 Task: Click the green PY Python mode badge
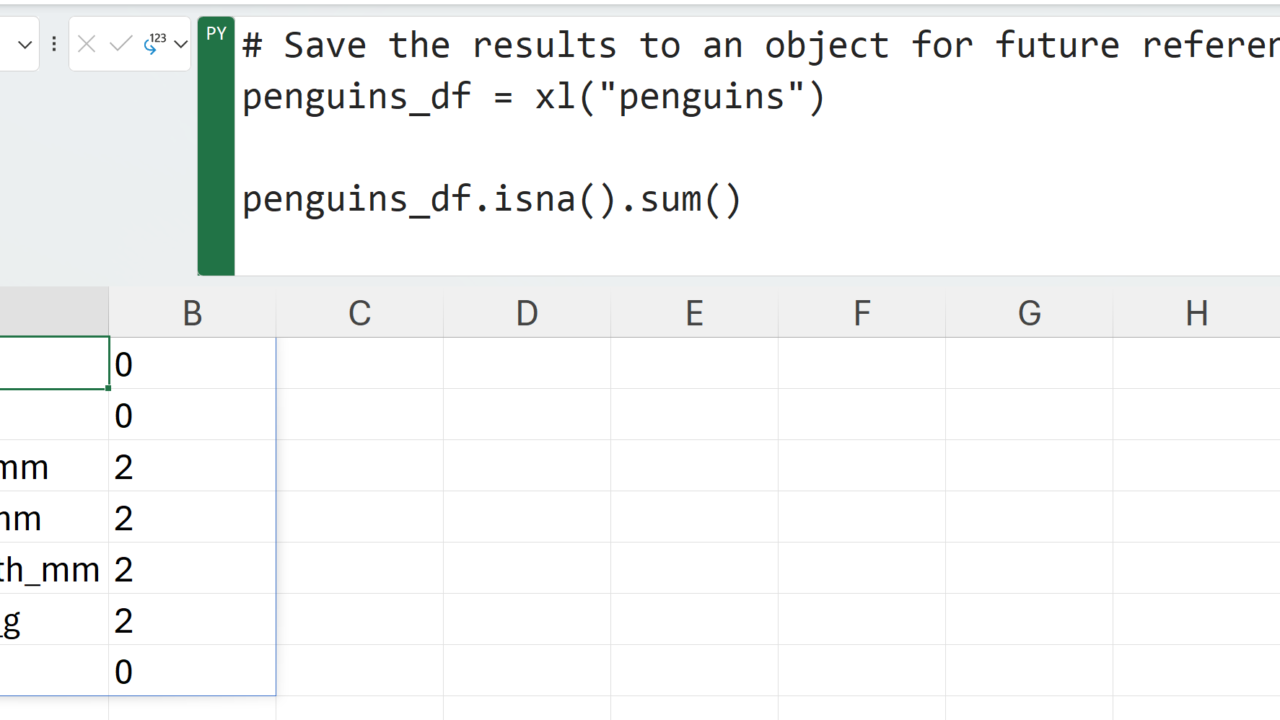click(216, 34)
